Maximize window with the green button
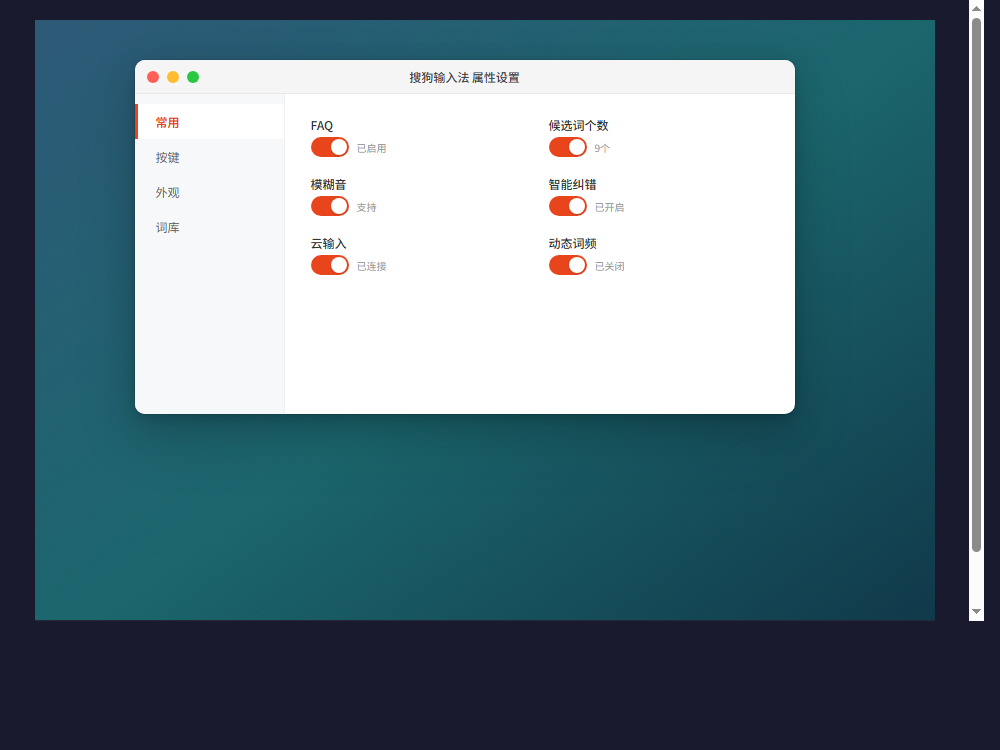Screen dimensions: 1000x750 pos(193,77)
